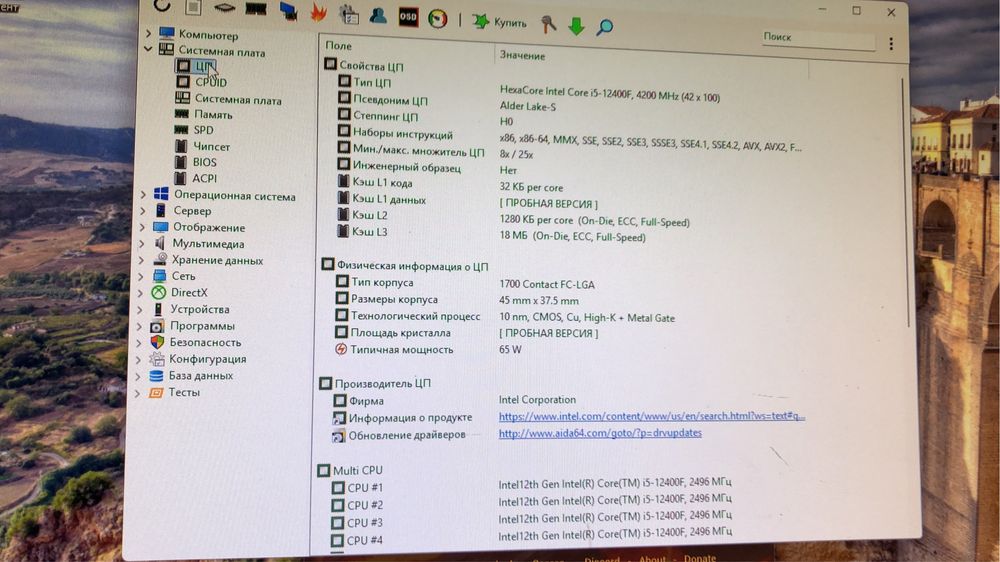Open the intel.com product information link
1000x562 pixels.
[x=652, y=416]
